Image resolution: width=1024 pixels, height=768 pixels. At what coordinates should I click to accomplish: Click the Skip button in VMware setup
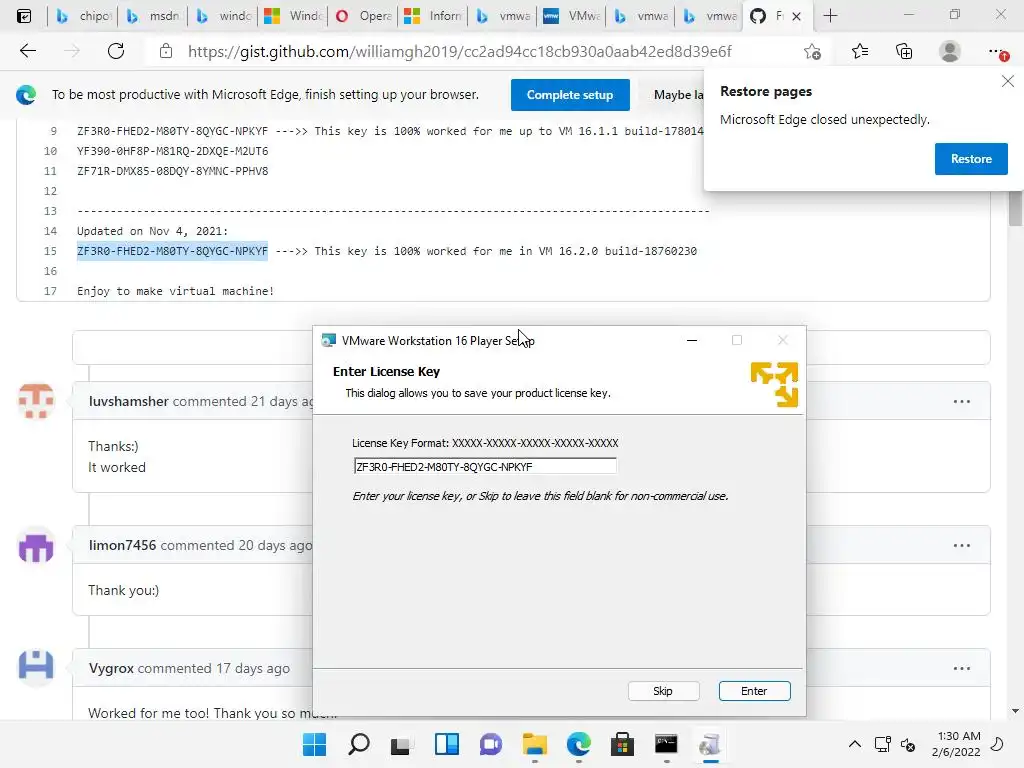point(663,691)
